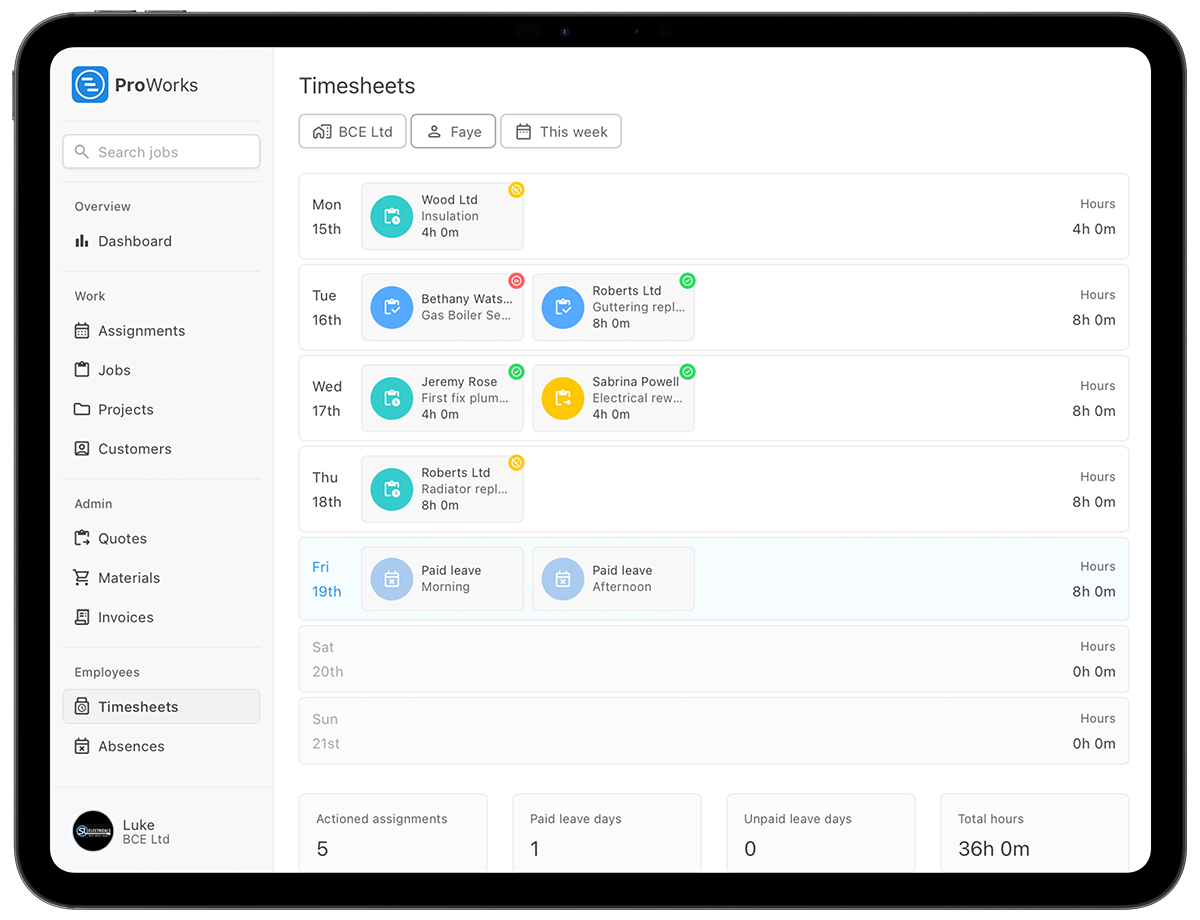Click the Jobs briefcase icon
This screenshot has width=1200, height=920.
coord(81,369)
